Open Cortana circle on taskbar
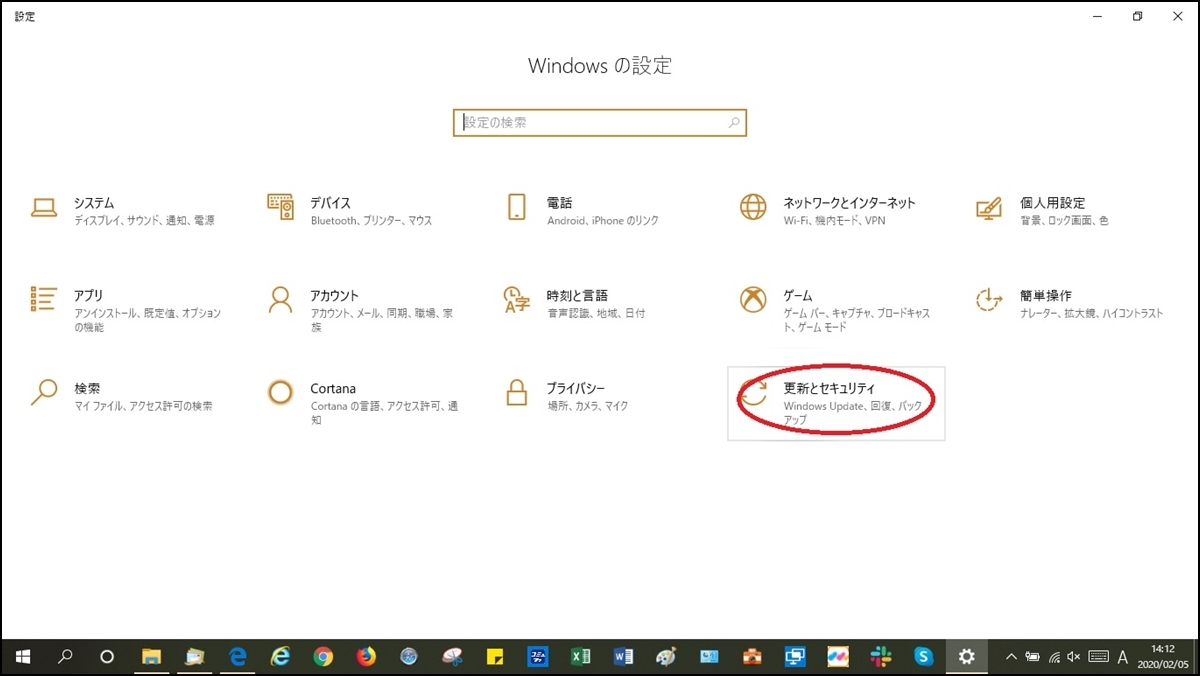 coord(108,657)
